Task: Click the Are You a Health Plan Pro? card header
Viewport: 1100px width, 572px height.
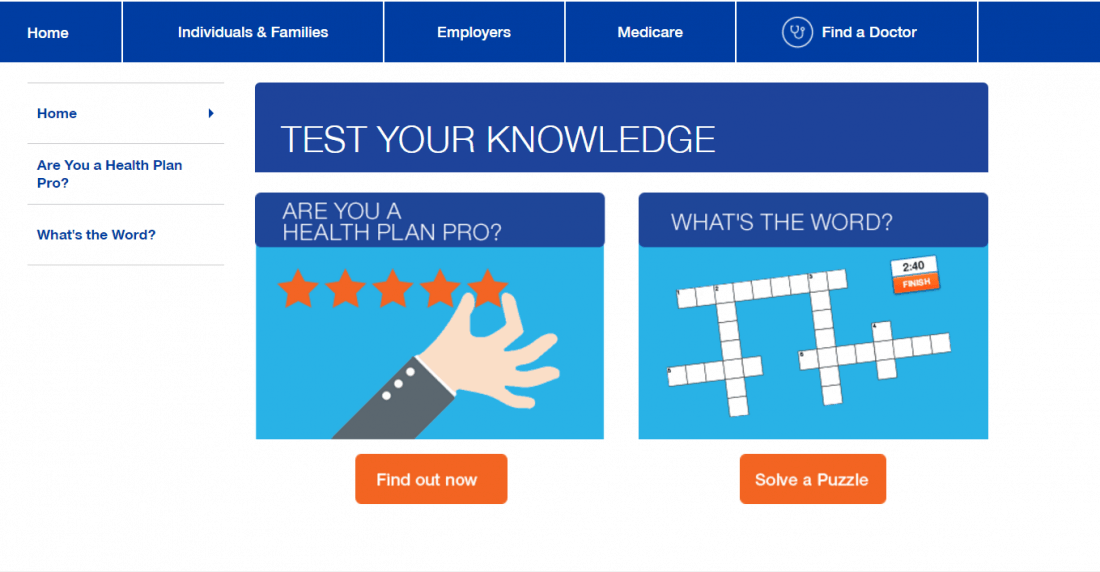Action: point(429,220)
